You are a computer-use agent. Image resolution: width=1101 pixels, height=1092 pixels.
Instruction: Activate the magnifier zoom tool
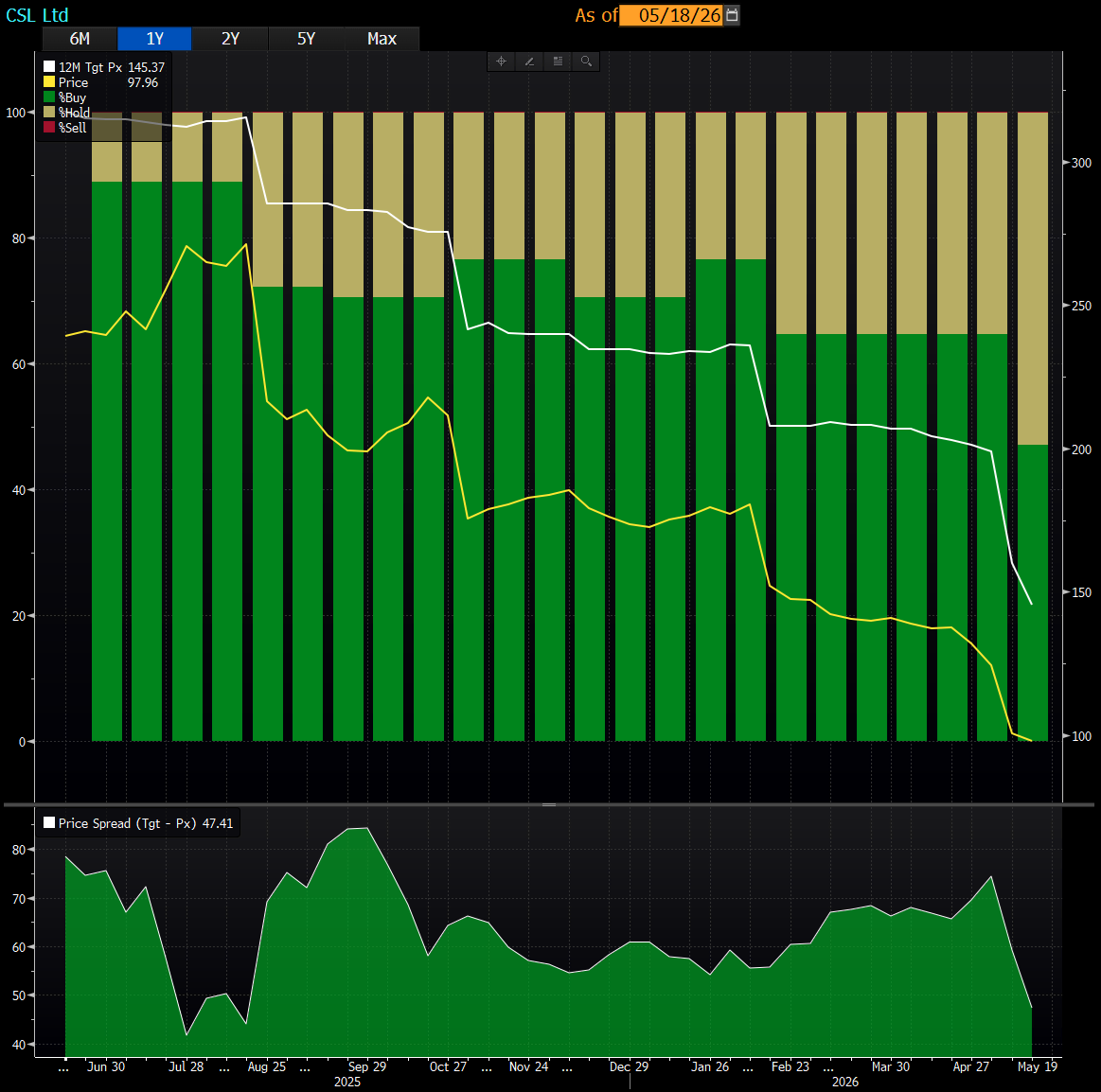click(x=586, y=62)
